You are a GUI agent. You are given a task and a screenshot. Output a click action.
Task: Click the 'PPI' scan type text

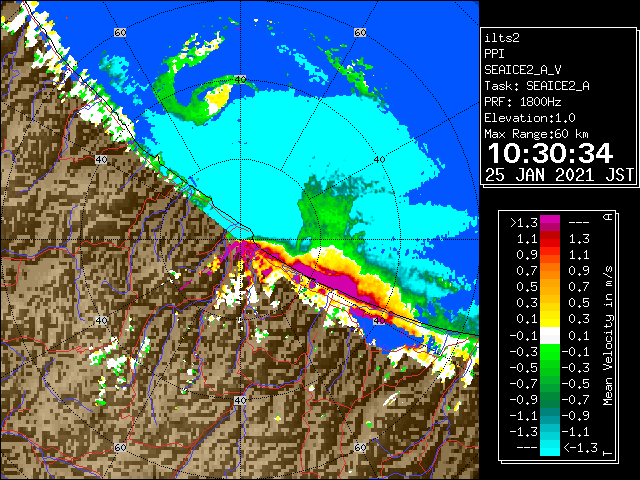click(x=494, y=54)
